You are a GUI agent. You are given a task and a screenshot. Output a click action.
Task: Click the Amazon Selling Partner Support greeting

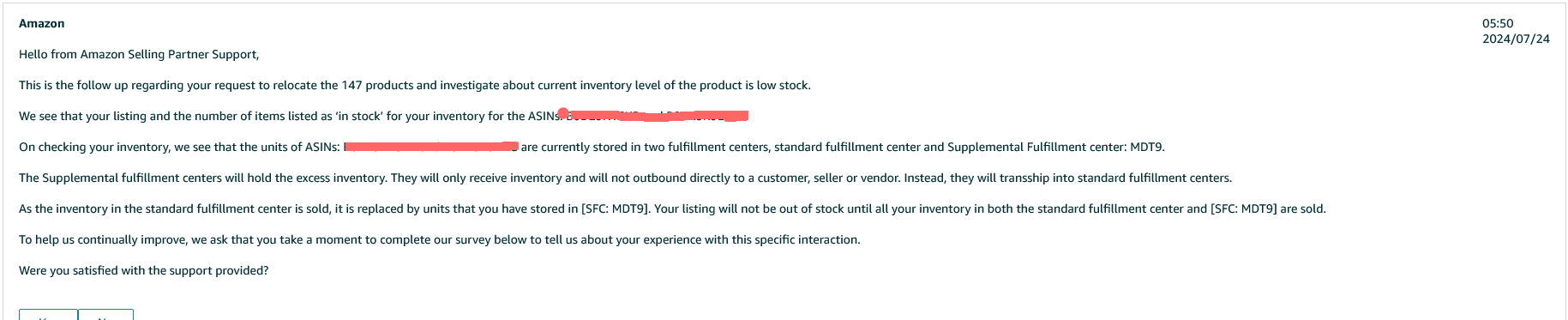tap(139, 54)
